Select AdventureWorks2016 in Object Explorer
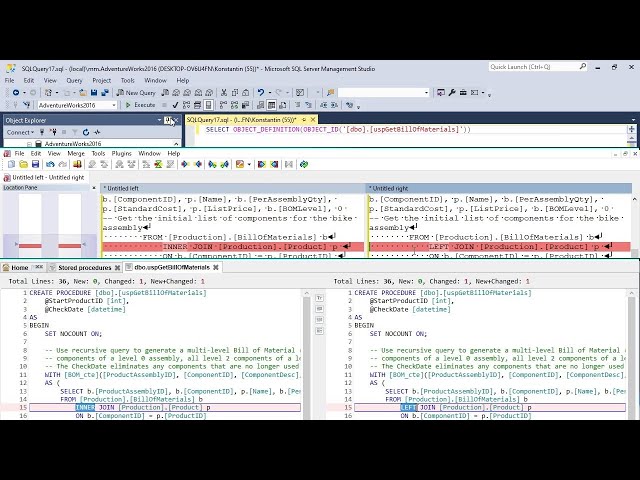 (73, 144)
